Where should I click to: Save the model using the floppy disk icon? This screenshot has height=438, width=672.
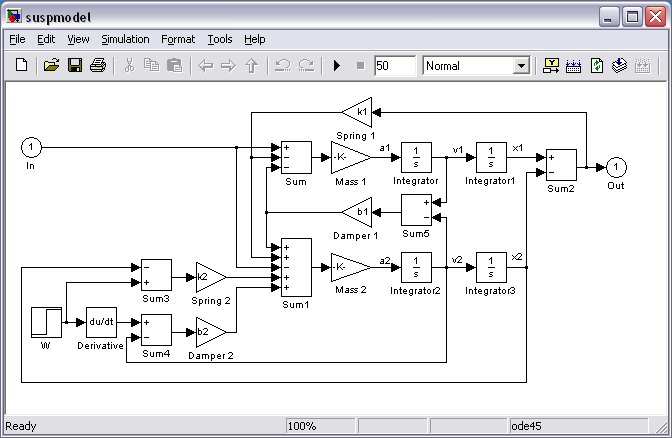coord(74,65)
